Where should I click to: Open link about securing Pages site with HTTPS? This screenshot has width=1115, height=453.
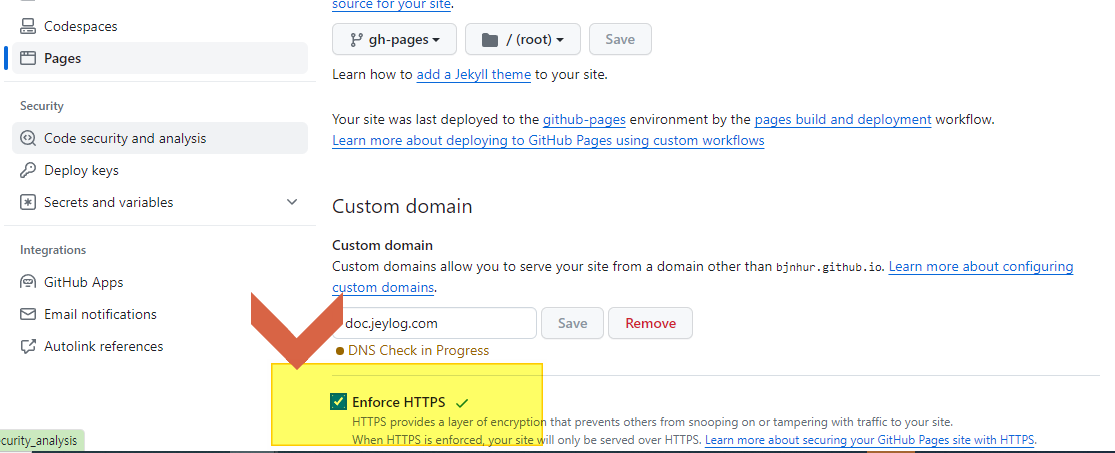pos(870,439)
